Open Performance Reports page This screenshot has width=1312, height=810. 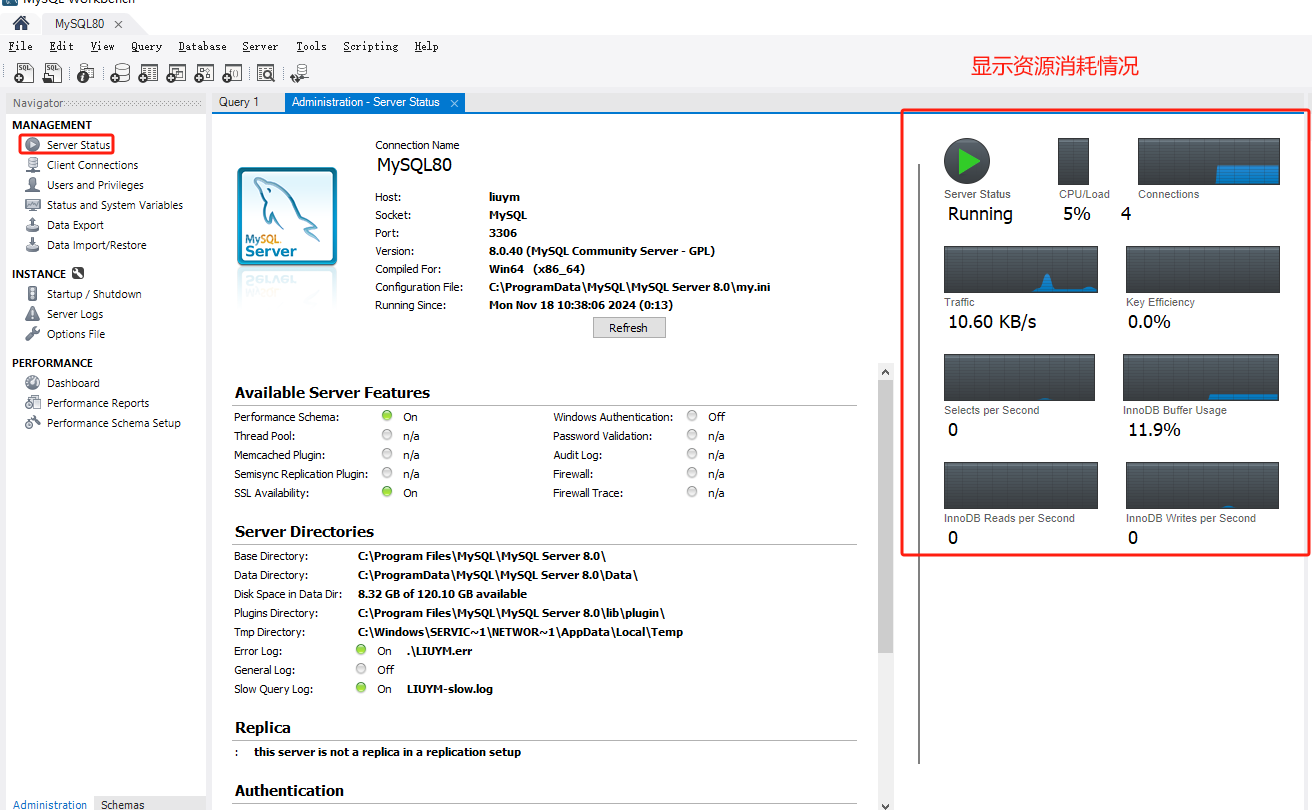coord(98,403)
